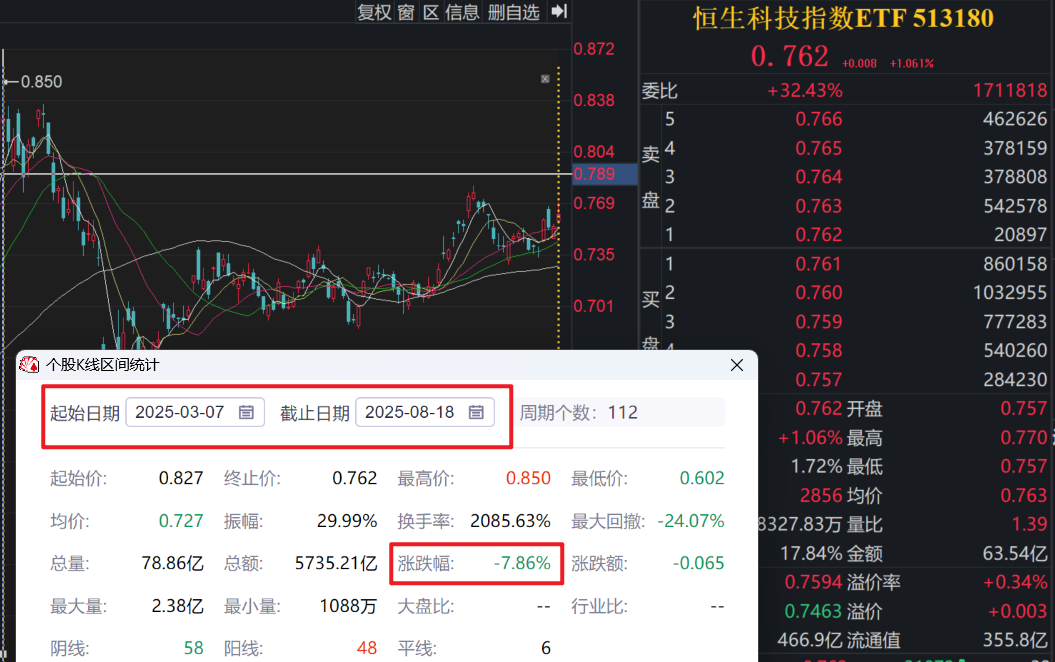Select buy level 1 price 0.761
1055x662 pixels.
(x=819, y=264)
